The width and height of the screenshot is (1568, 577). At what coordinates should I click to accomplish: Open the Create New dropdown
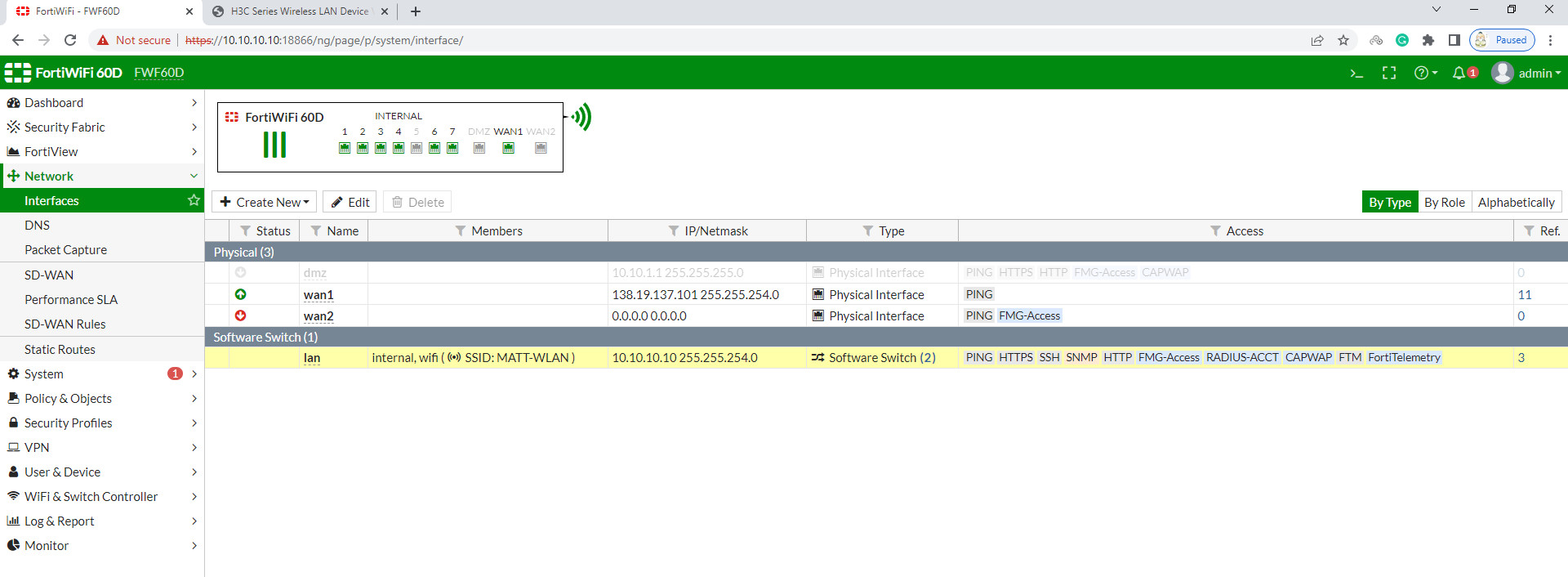click(x=264, y=202)
